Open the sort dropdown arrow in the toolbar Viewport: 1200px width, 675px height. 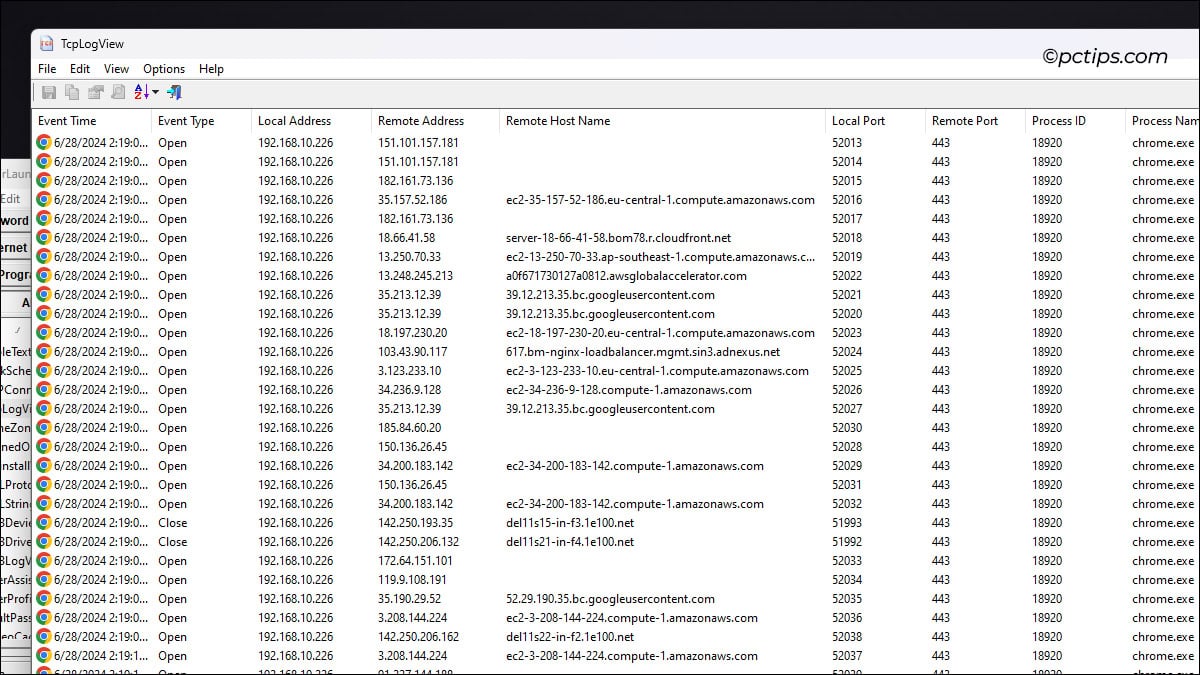(x=155, y=92)
